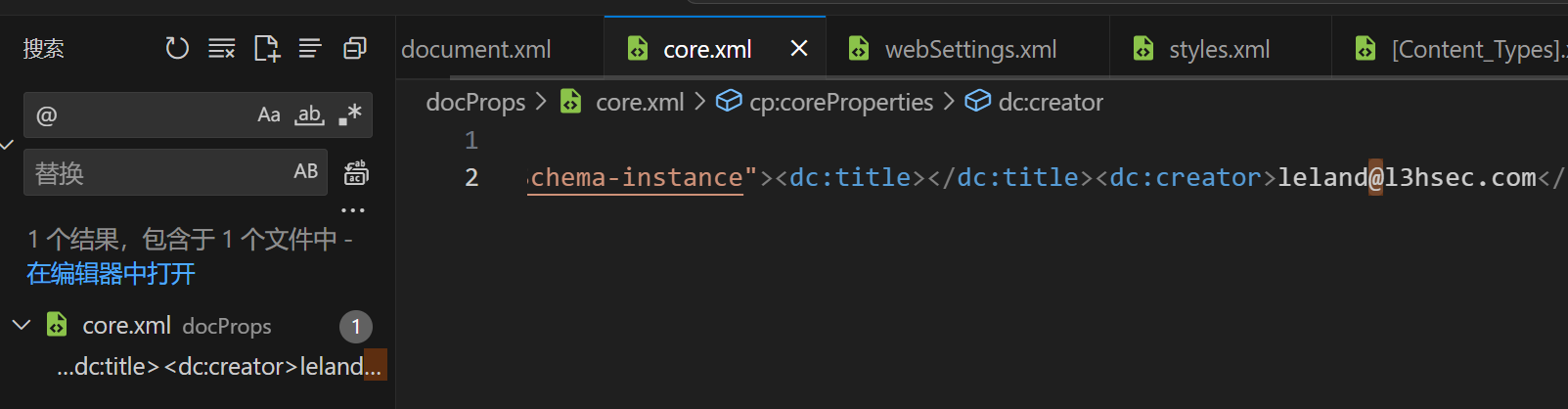Image resolution: width=1568 pixels, height=409 pixels.
Task: Toggle search details with the three dots
Action: tap(352, 210)
